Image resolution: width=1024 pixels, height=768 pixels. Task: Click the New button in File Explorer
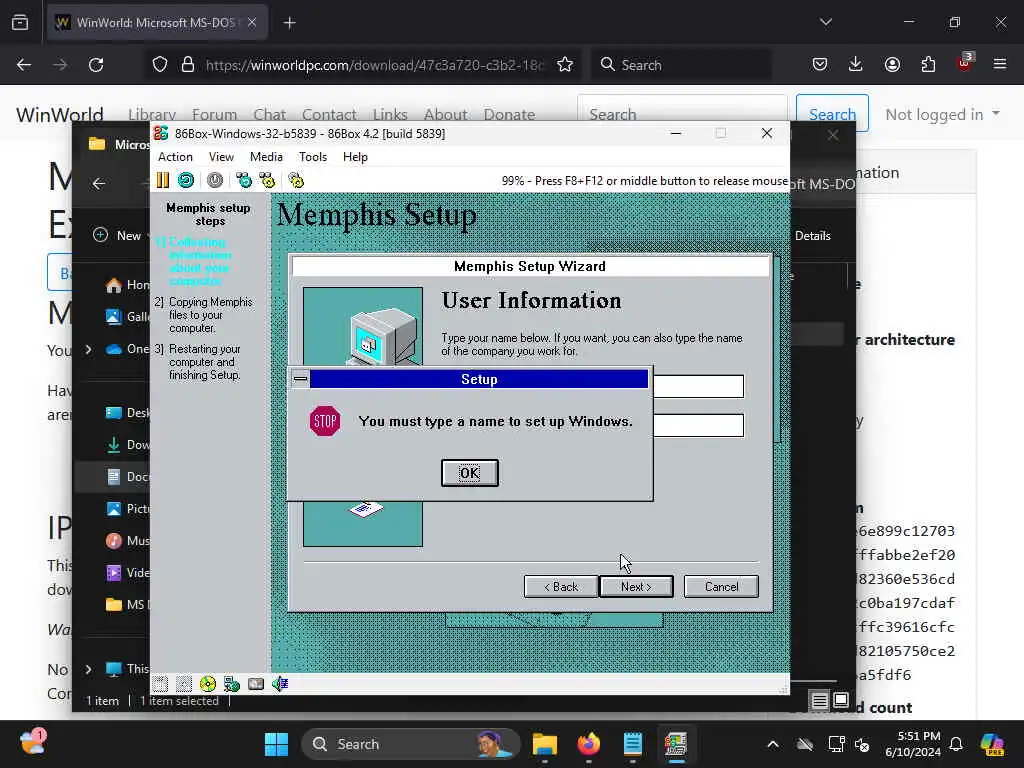click(117, 235)
